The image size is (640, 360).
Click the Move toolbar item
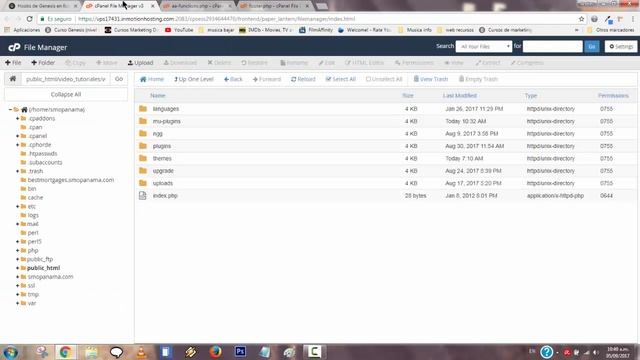click(x=107, y=63)
